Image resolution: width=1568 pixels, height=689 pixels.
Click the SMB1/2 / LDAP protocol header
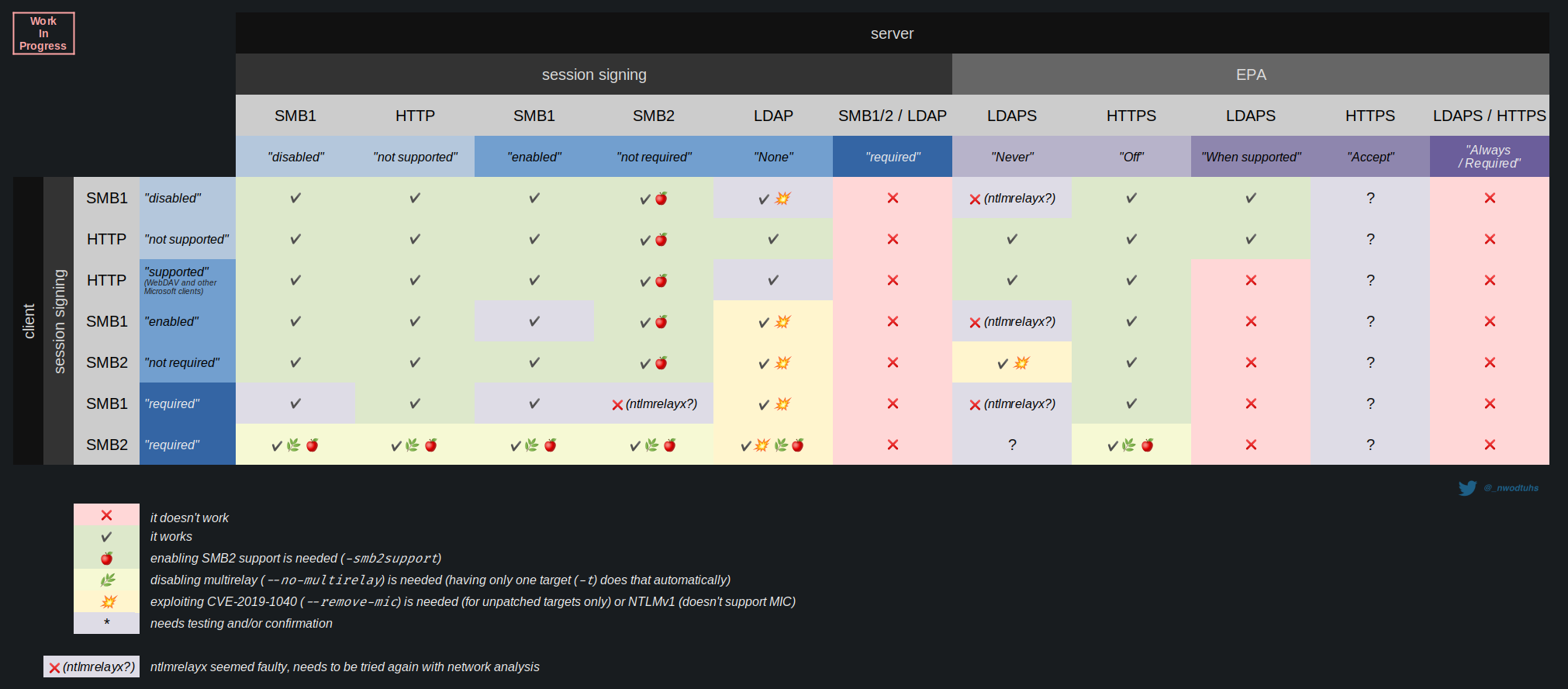[892, 116]
